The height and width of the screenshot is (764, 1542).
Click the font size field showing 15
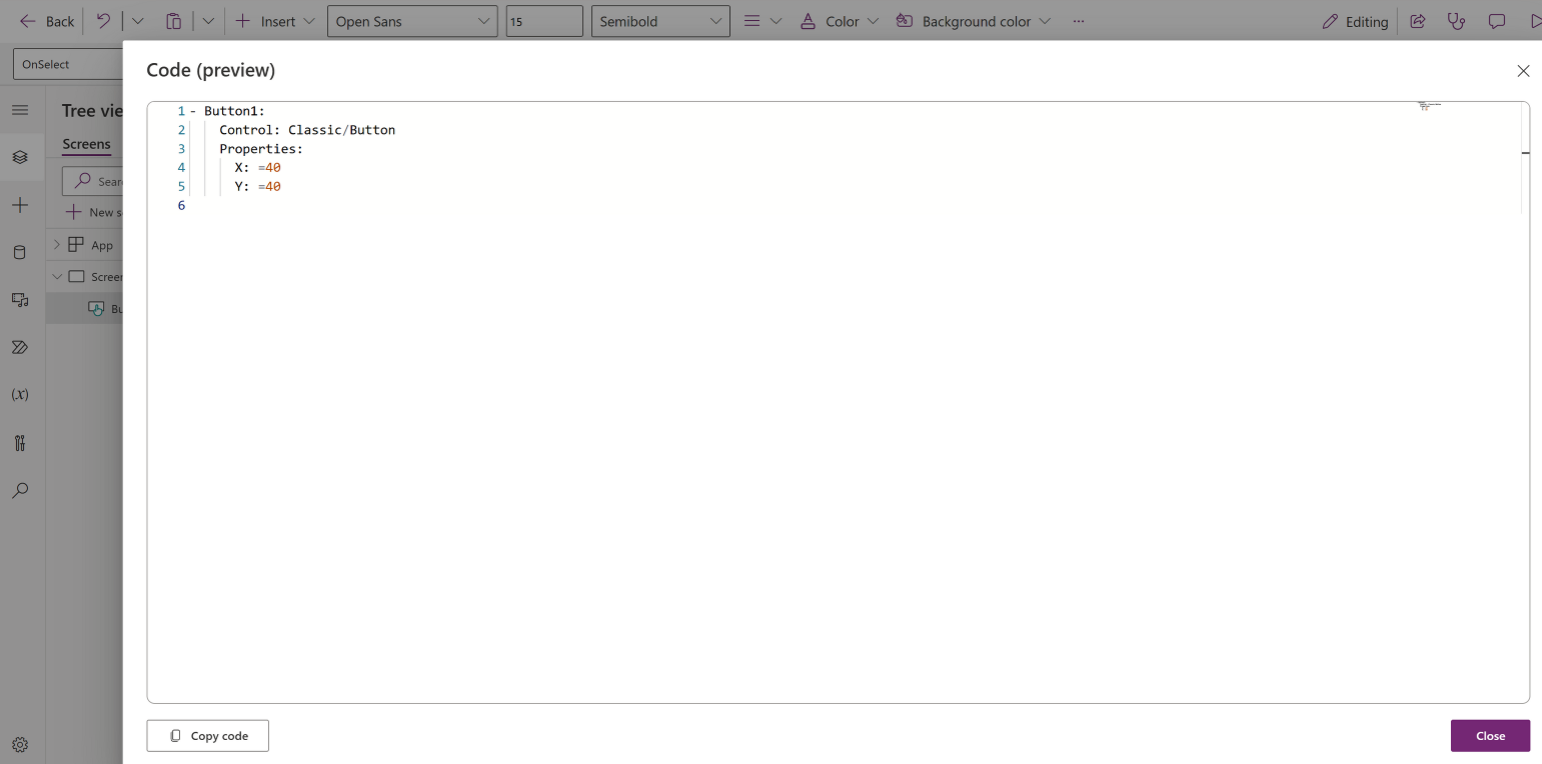[x=544, y=21]
